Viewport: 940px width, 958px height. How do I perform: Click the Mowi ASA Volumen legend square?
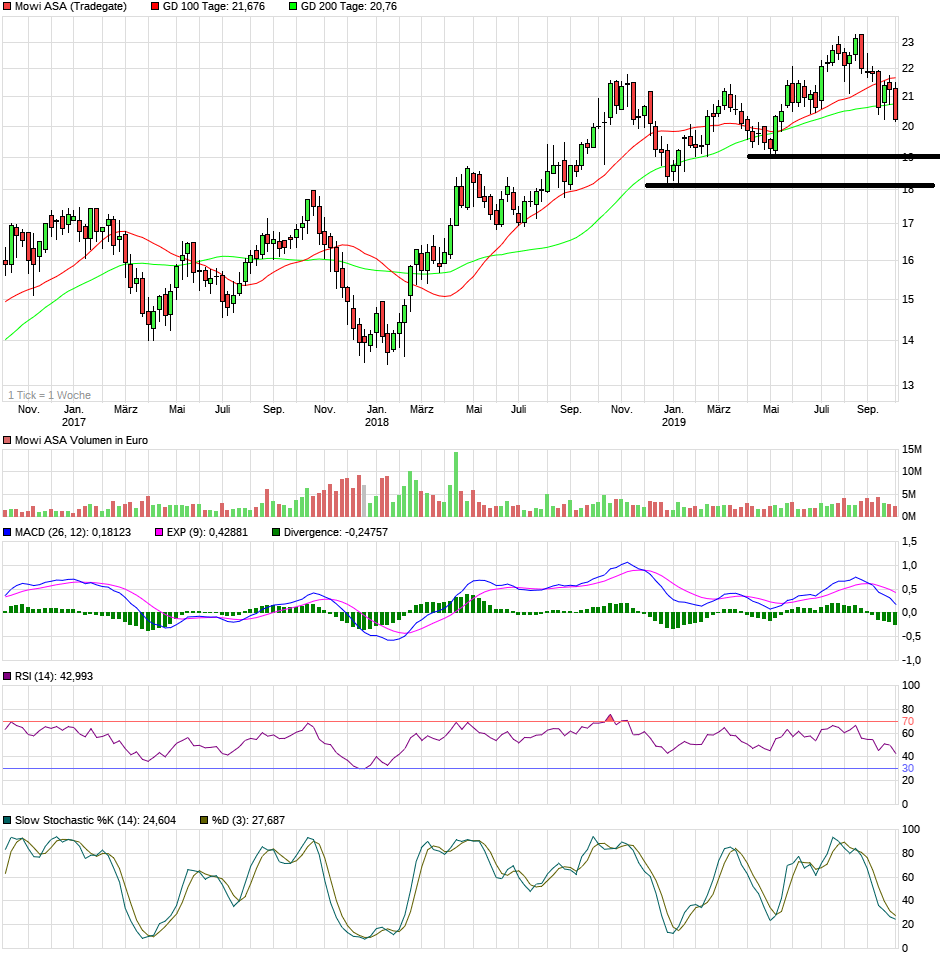[8, 440]
